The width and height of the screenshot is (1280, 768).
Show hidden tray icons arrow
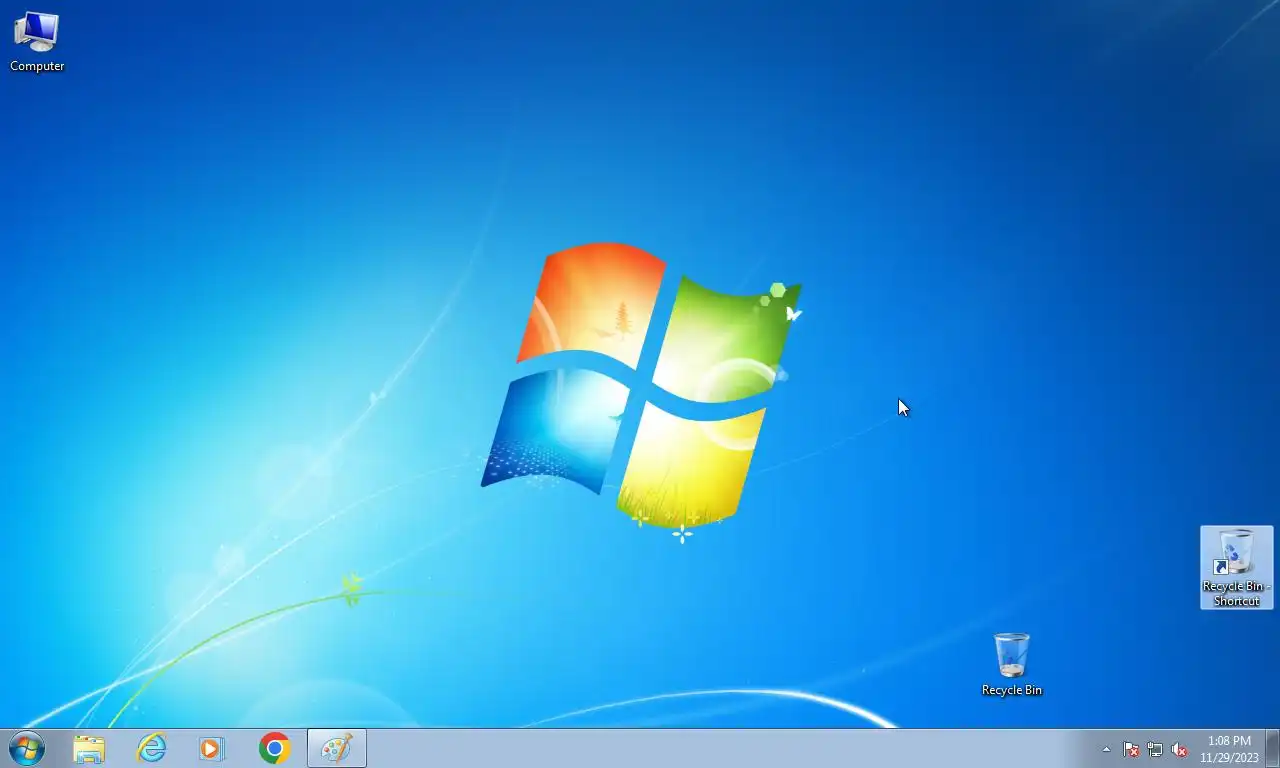pos(1106,749)
